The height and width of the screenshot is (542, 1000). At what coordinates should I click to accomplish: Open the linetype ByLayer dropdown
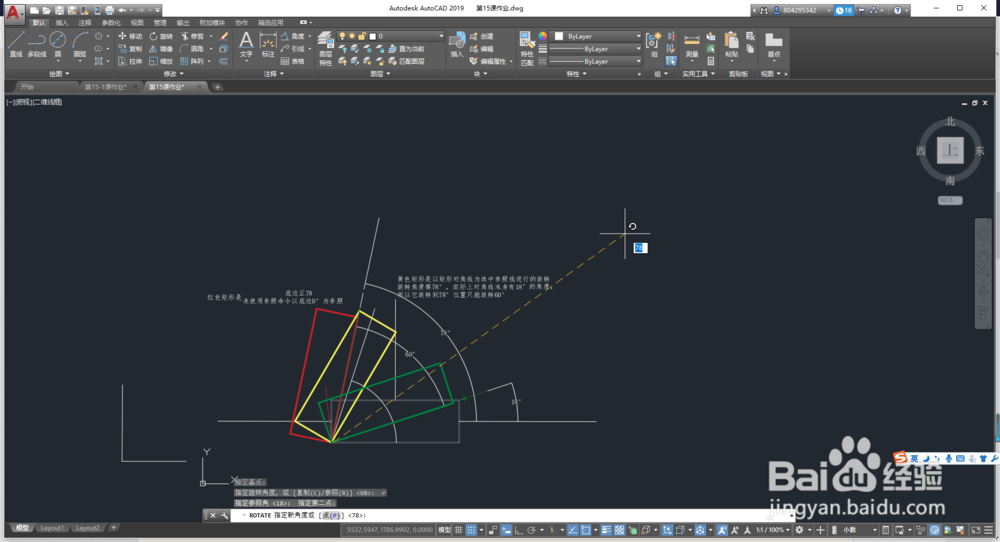click(x=595, y=61)
